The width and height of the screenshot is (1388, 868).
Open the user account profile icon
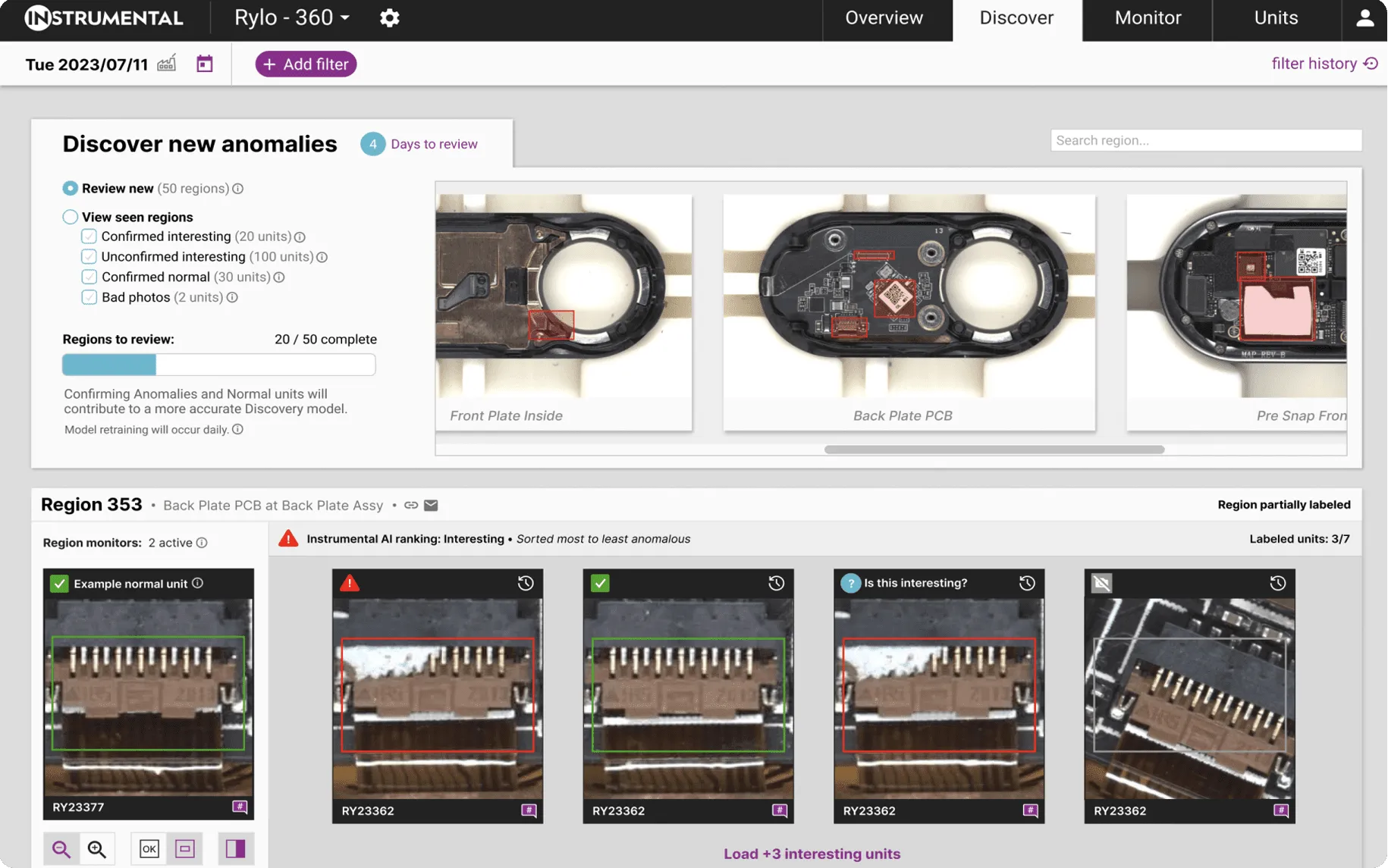(x=1364, y=18)
